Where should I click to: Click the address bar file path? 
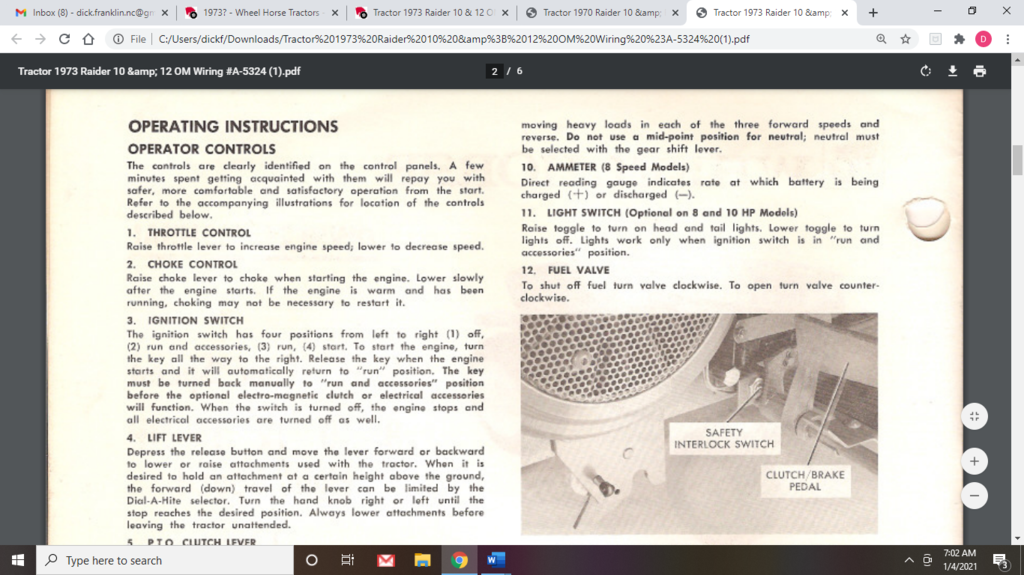(x=454, y=39)
